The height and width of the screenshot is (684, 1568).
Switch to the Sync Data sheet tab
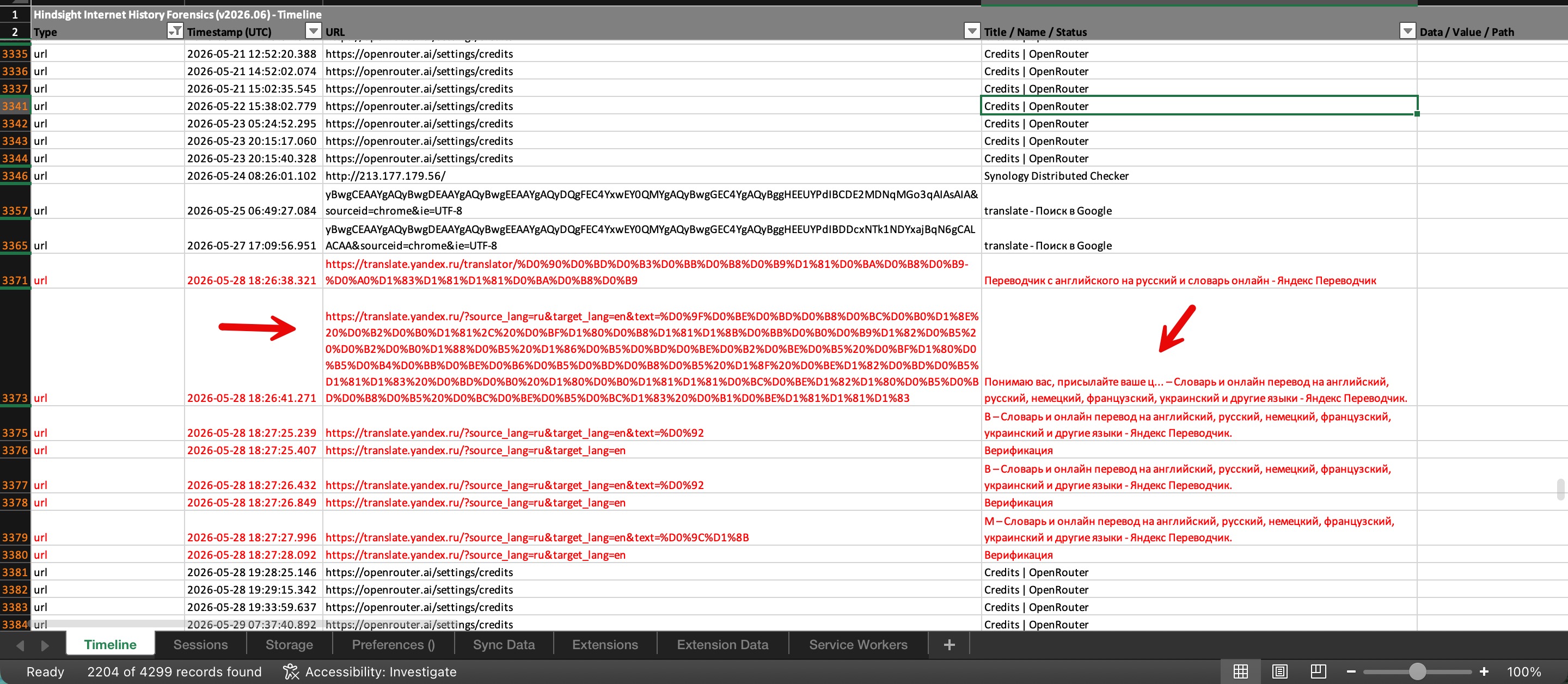coord(504,644)
